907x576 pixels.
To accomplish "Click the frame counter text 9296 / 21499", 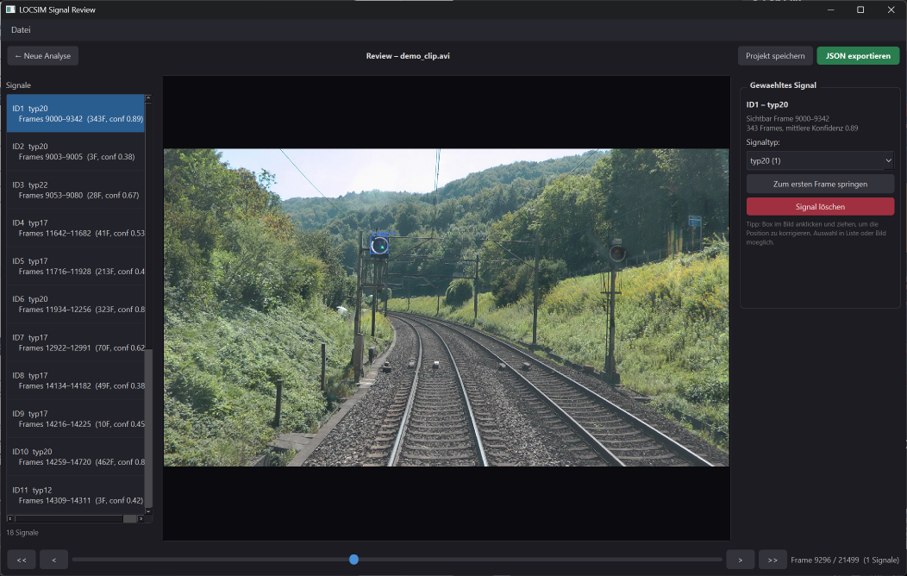I will (825, 560).
